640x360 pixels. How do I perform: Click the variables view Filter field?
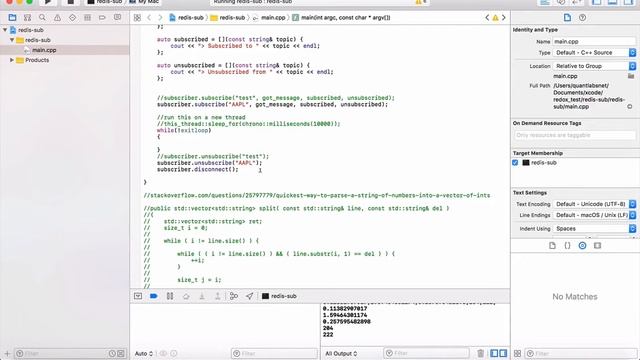(274, 353)
